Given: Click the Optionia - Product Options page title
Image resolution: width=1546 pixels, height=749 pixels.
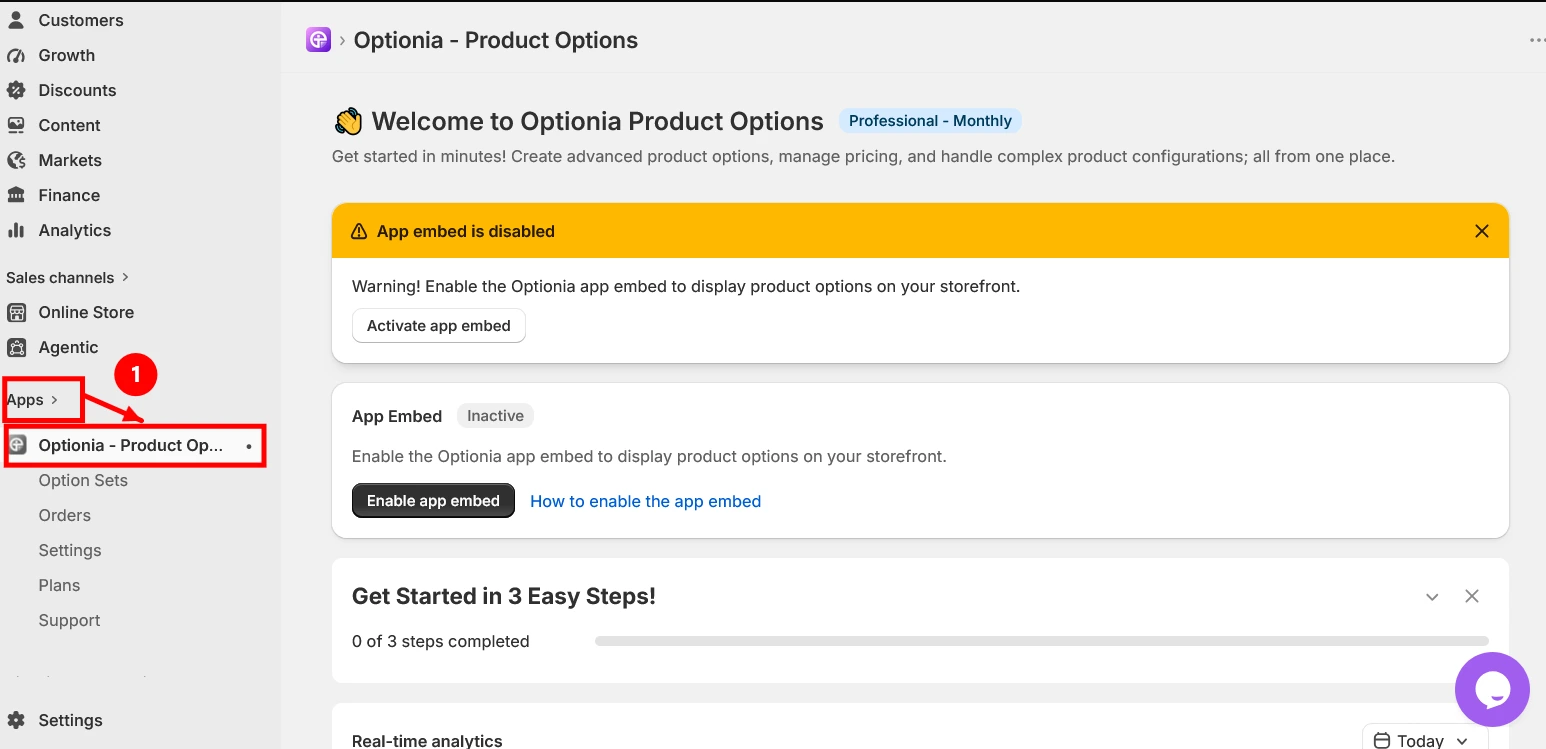Looking at the screenshot, I should [x=496, y=40].
